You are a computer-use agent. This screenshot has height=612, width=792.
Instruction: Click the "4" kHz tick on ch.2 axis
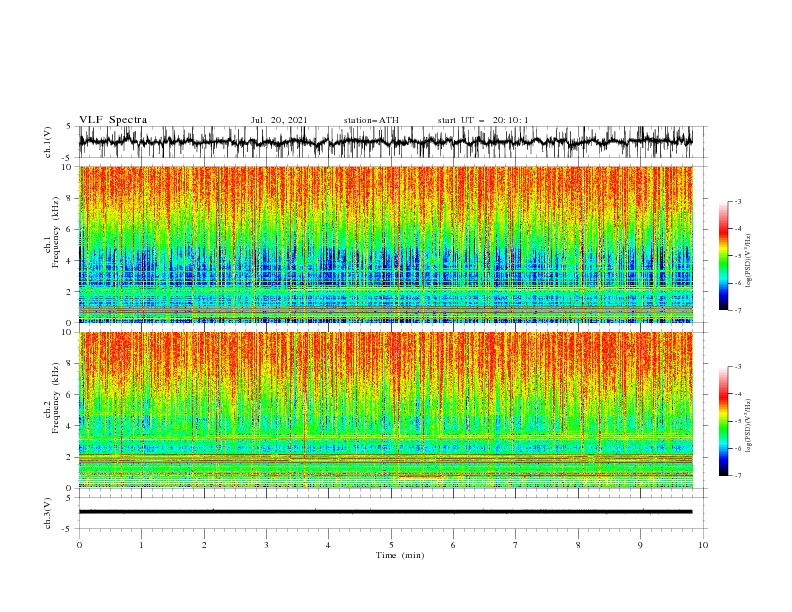[70, 426]
